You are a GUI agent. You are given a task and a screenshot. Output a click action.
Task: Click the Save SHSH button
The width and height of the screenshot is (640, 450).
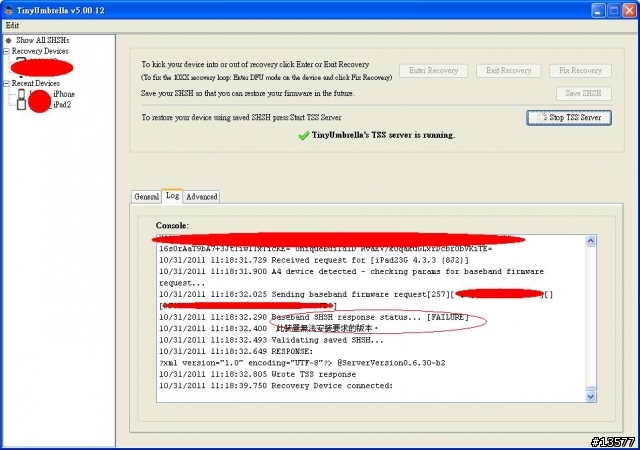(583, 94)
